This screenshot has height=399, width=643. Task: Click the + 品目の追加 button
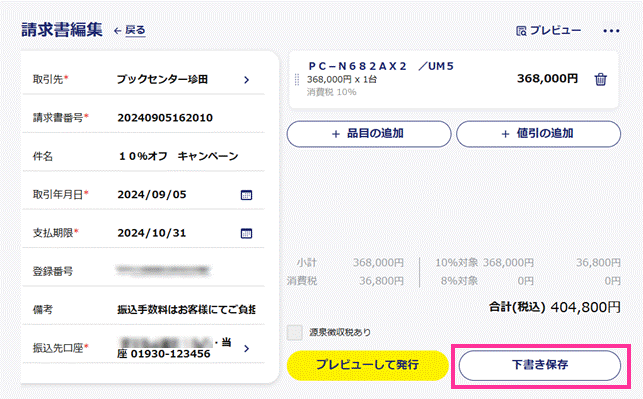369,134
